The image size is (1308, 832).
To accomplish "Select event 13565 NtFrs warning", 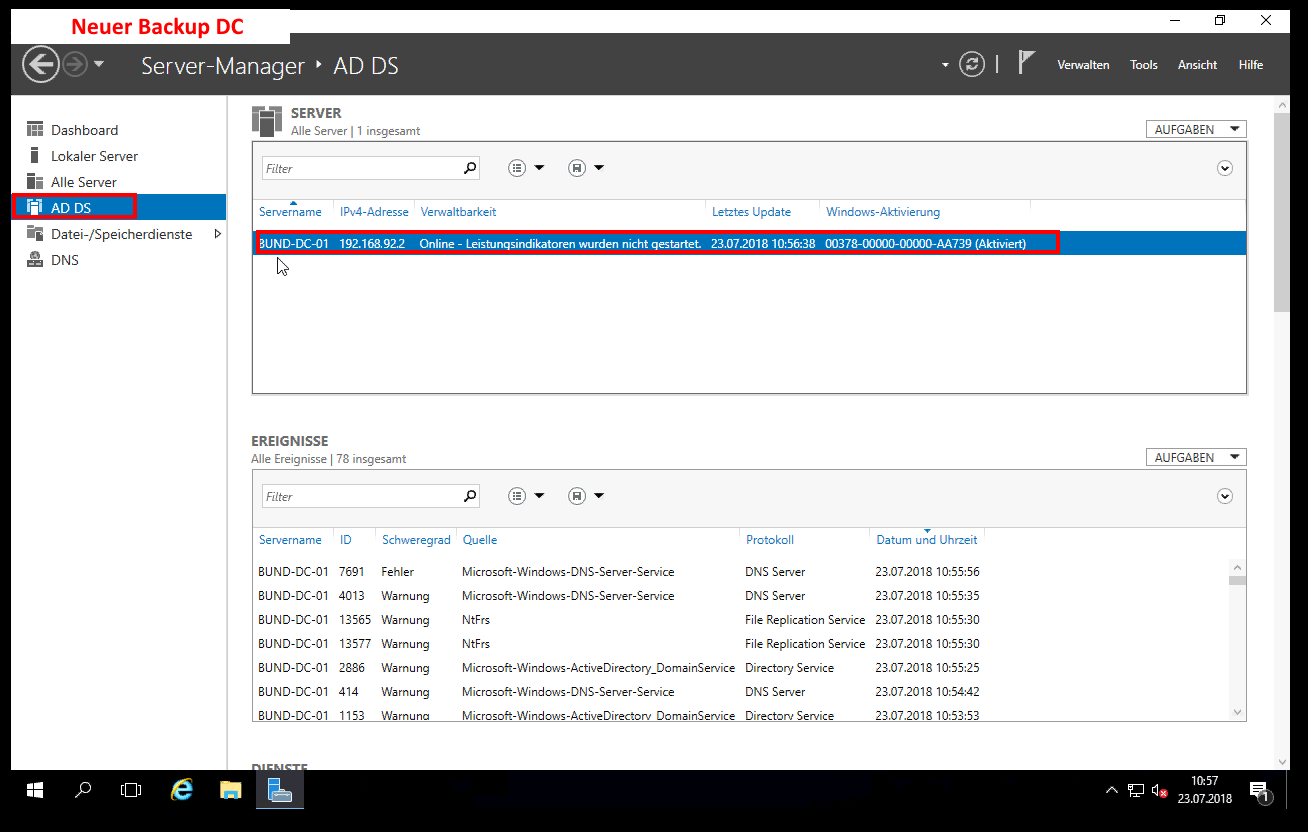I will click(741, 620).
